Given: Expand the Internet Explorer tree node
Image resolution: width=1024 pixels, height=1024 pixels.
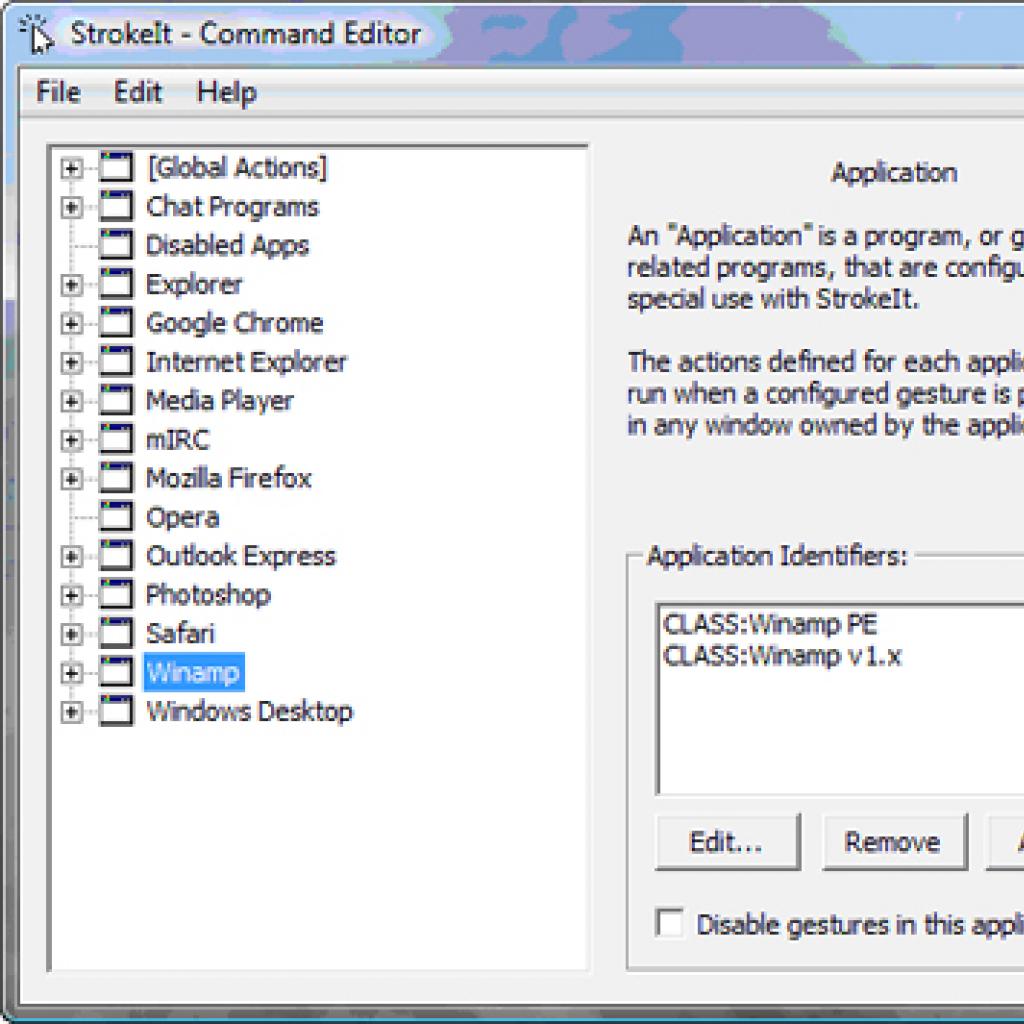Looking at the screenshot, I should point(71,363).
